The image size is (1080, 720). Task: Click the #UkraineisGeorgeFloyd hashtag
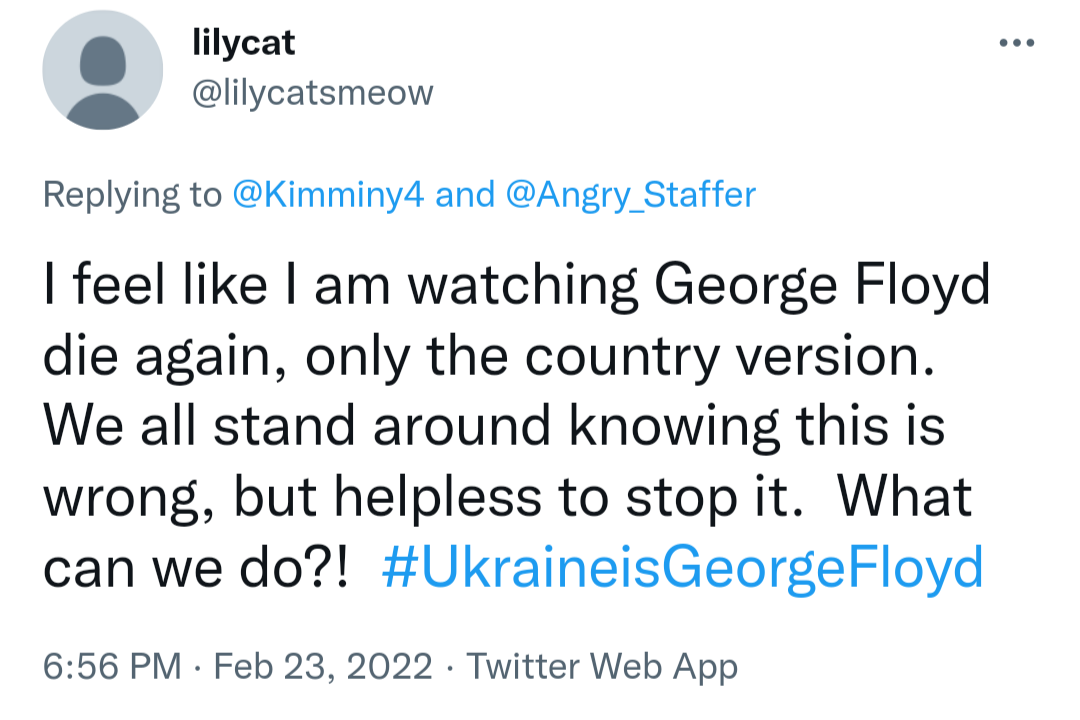[683, 569]
